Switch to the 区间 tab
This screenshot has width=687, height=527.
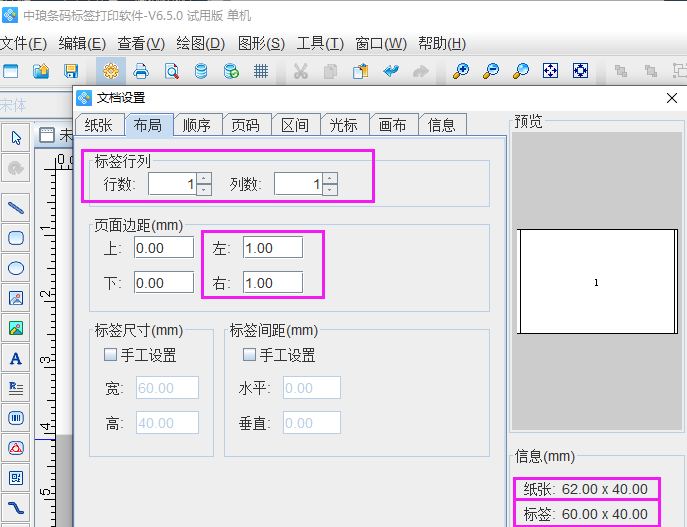[295, 125]
